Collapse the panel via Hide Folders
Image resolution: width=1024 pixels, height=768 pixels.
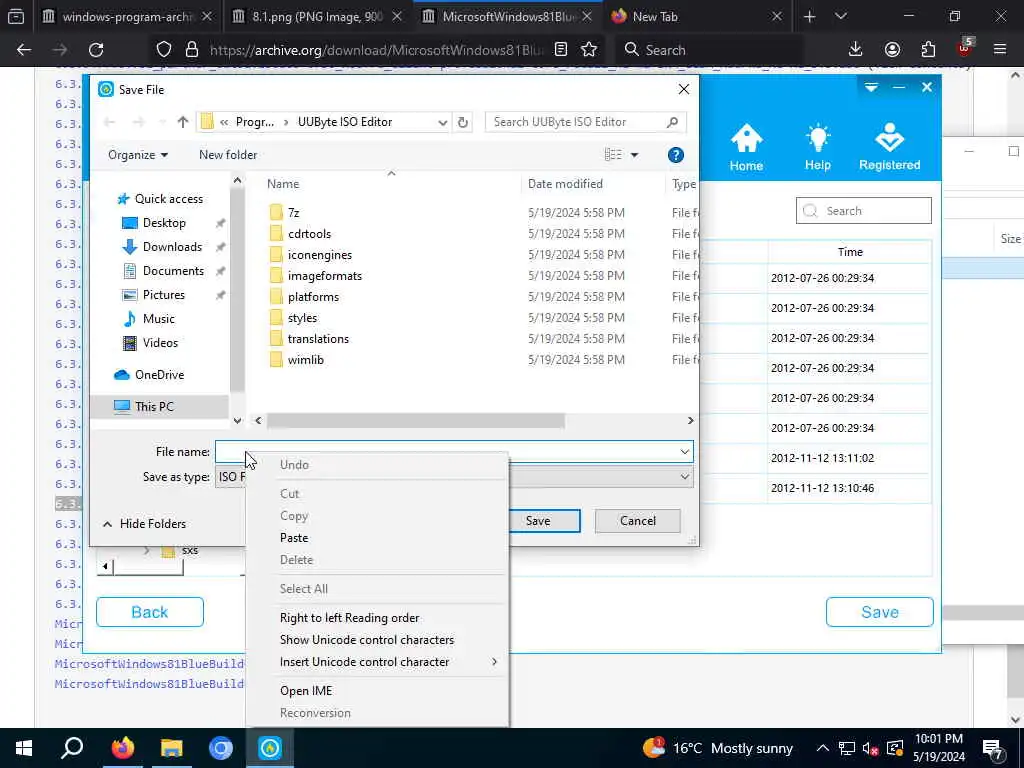click(144, 524)
